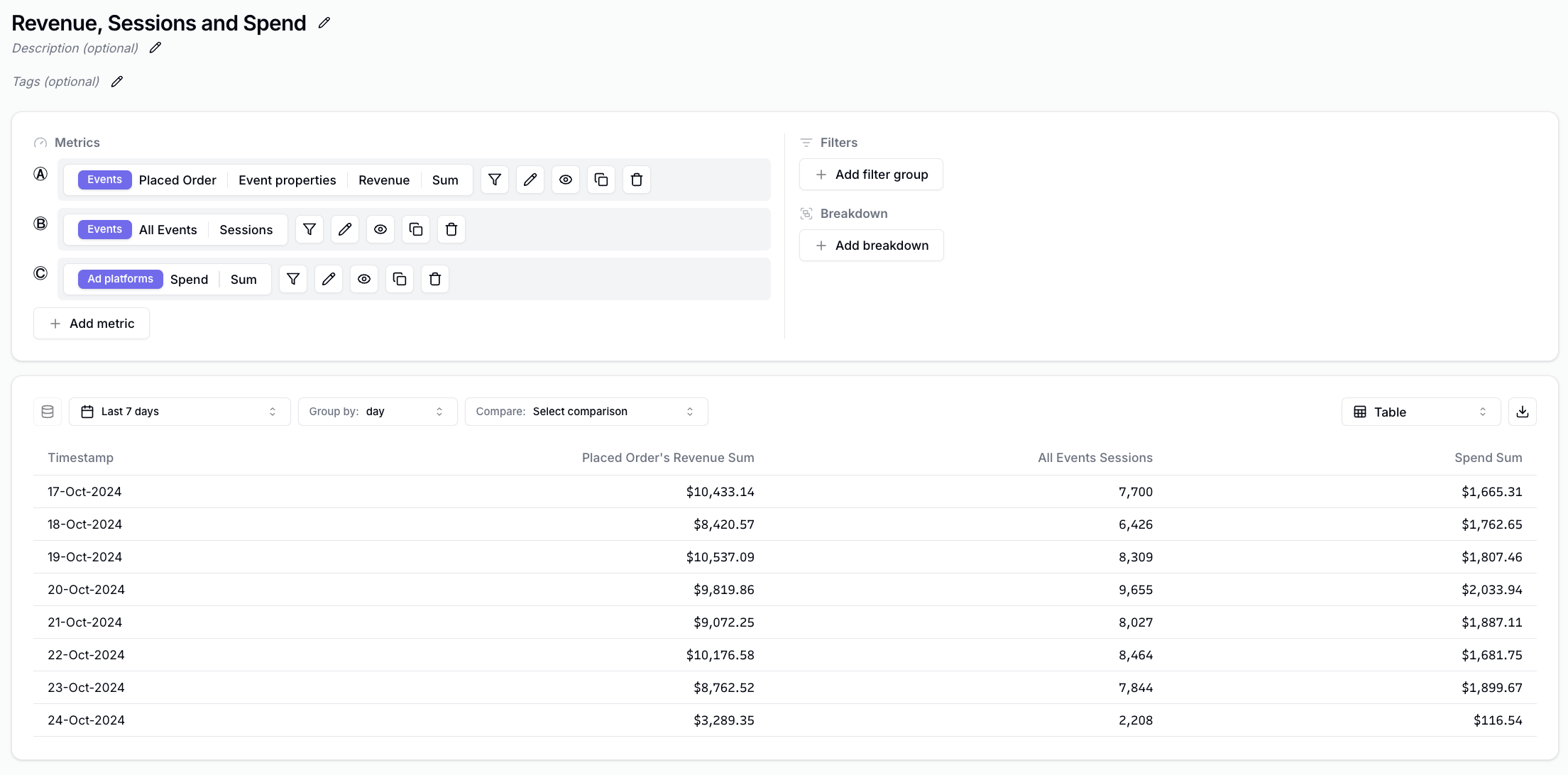The width and height of the screenshot is (1568, 775).
Task: Click the Events tag on metric B
Action: [x=105, y=229]
